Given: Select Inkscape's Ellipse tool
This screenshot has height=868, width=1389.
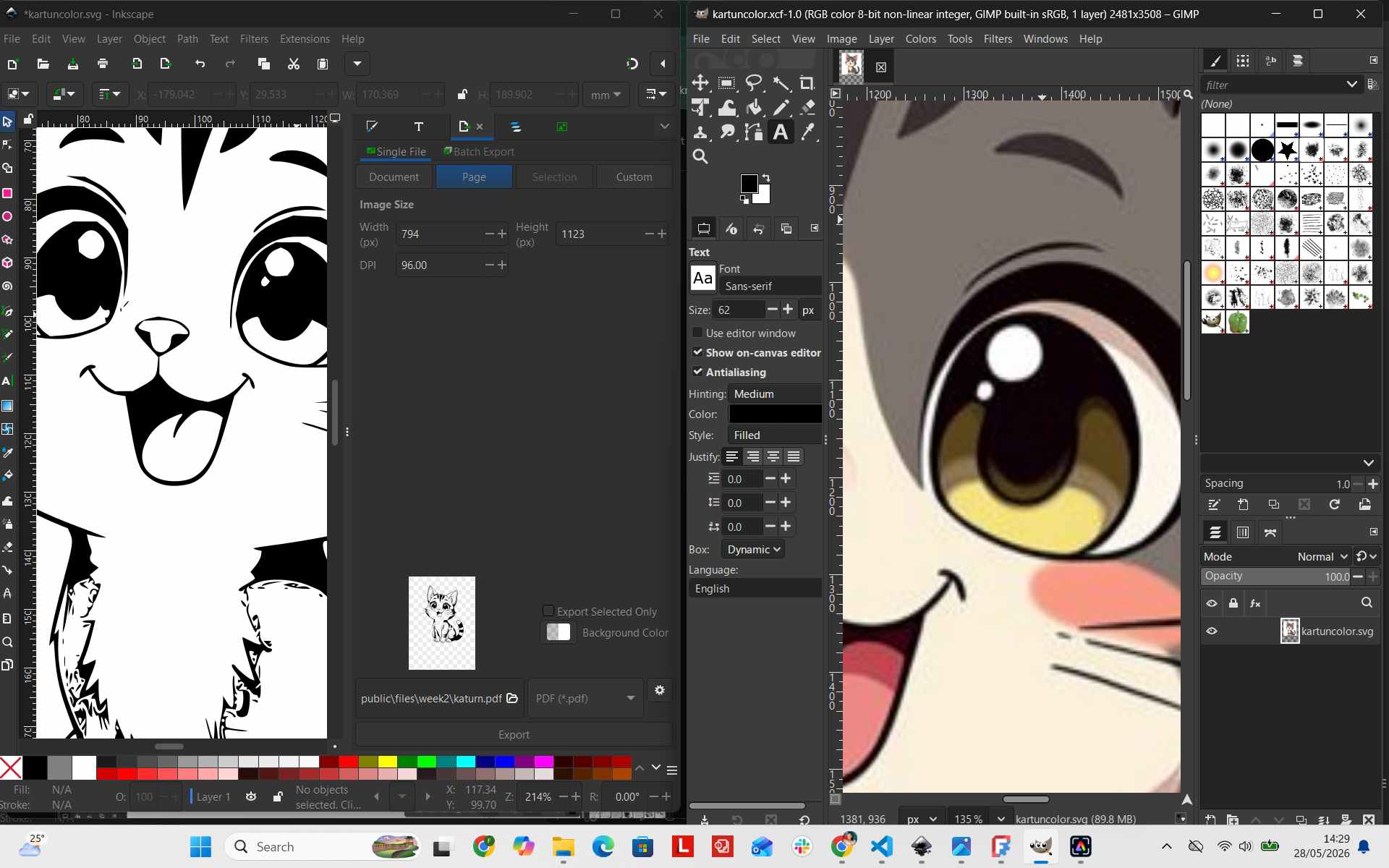Looking at the screenshot, I should 8,216.
